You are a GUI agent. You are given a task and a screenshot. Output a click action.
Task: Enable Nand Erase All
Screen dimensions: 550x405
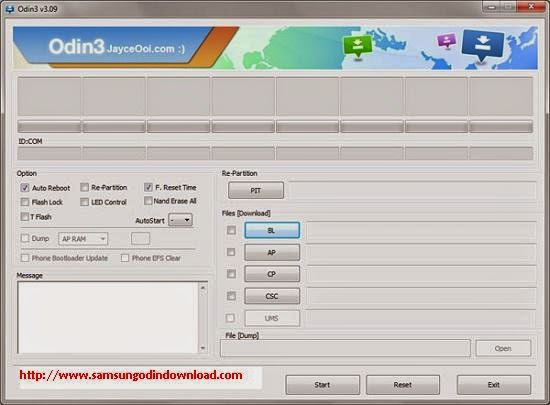148,201
